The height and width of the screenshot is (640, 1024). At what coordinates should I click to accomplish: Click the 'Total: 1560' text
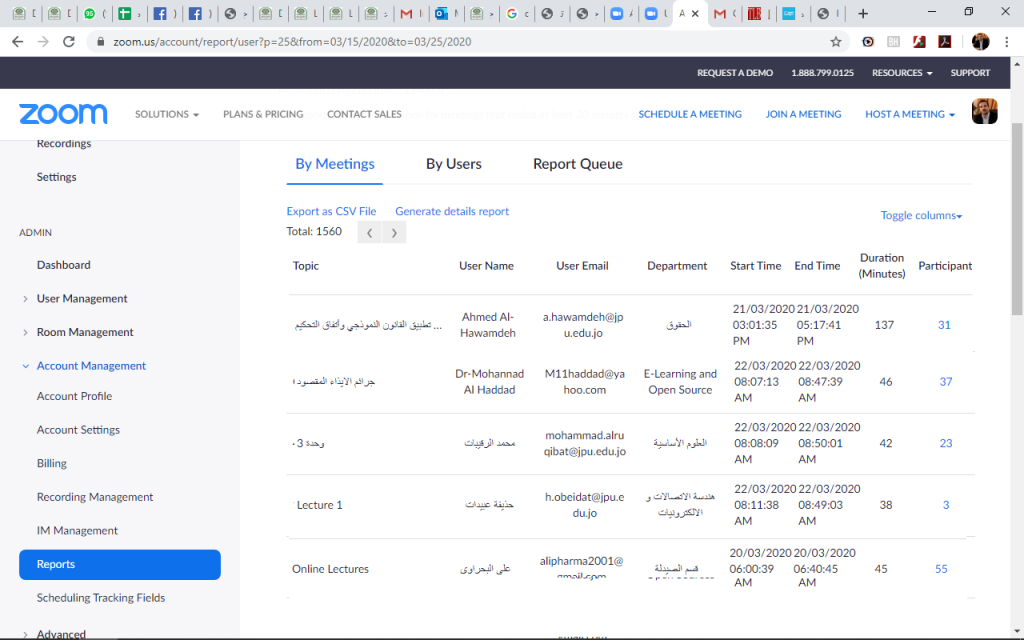[314, 232]
